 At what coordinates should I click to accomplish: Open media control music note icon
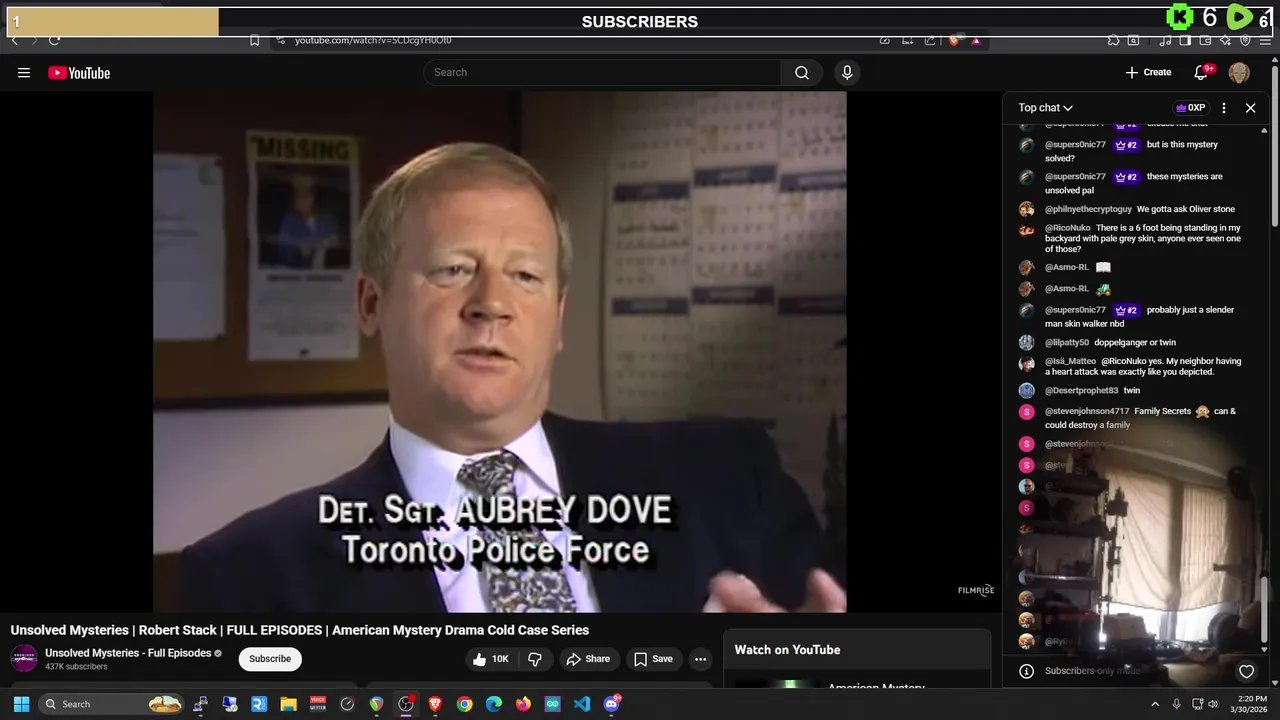point(1165,40)
